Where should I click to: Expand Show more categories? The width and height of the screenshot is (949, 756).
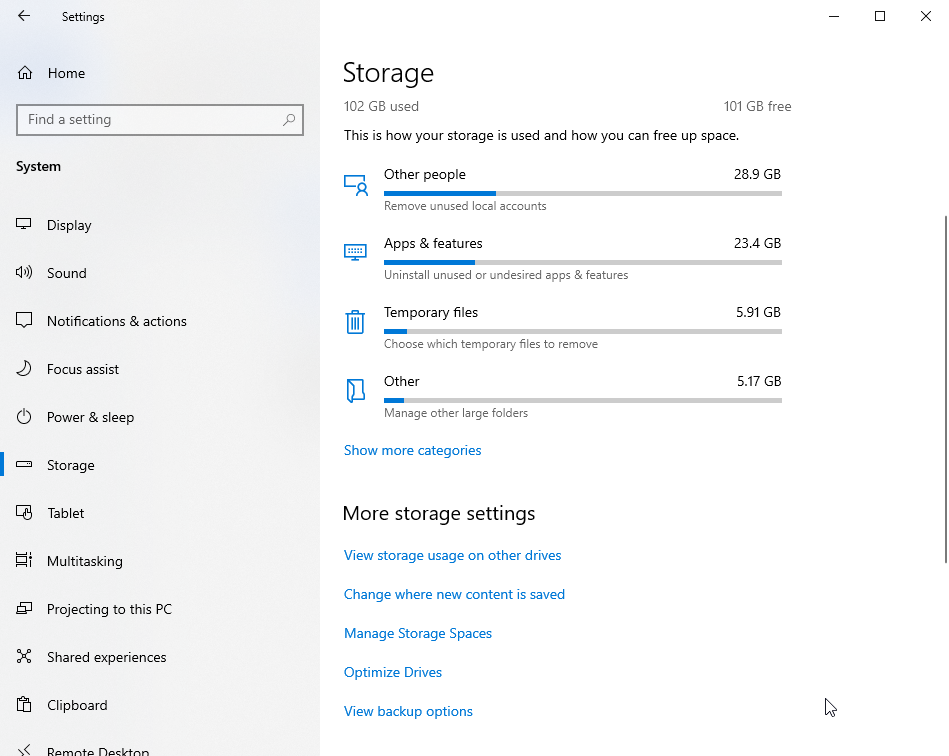click(x=412, y=450)
